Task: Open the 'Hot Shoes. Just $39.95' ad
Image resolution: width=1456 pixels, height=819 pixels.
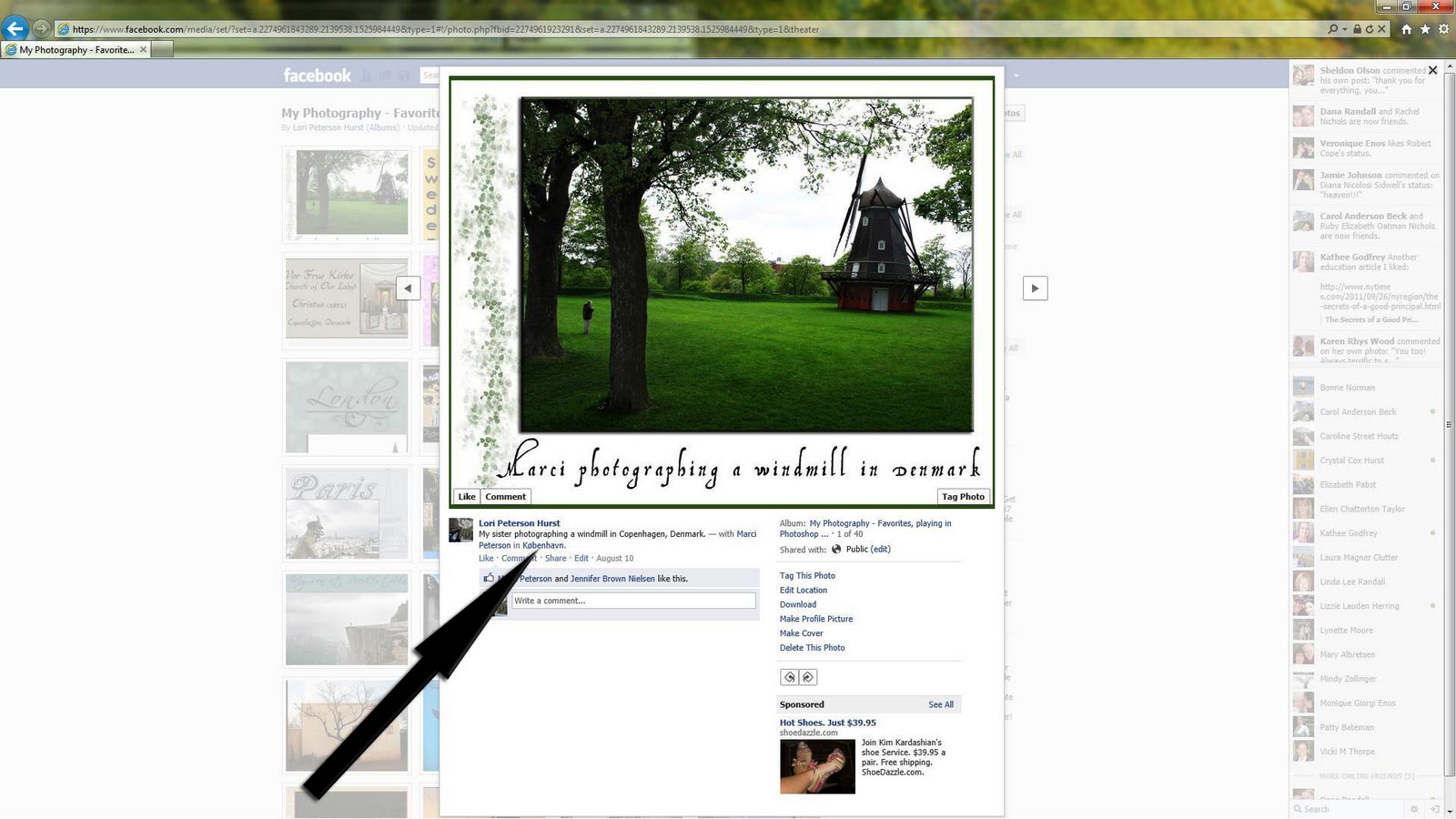Action: click(827, 723)
